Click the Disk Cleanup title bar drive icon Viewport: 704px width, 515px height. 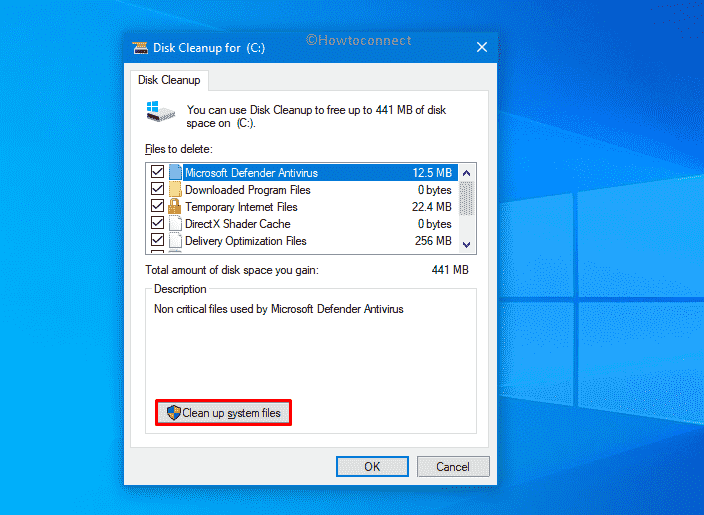click(140, 48)
